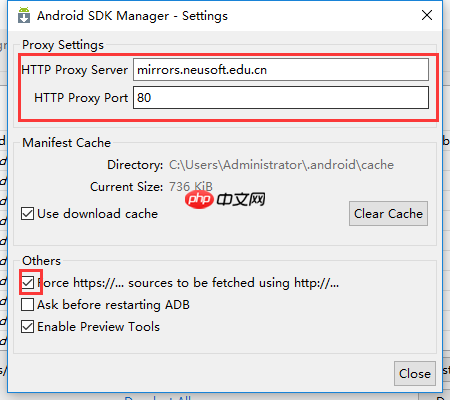Enable Ask before restarting ADB checkbox
The height and width of the screenshot is (400, 450).
[27, 305]
